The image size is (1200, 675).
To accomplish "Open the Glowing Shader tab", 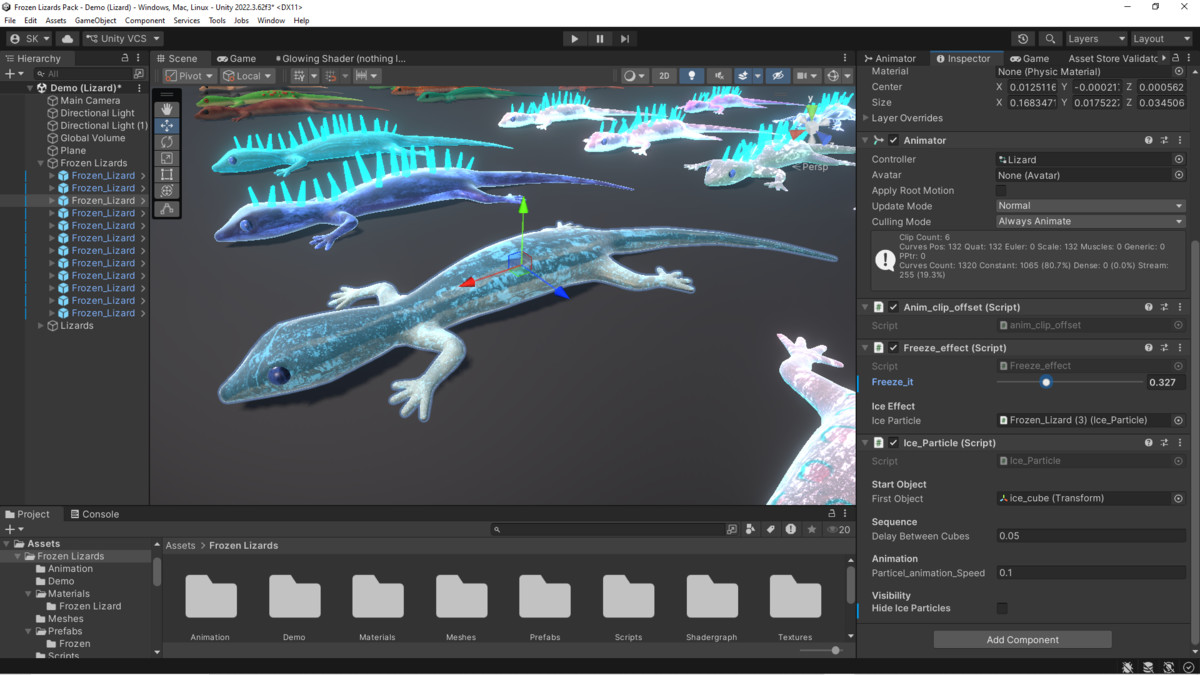I will click(x=341, y=59).
